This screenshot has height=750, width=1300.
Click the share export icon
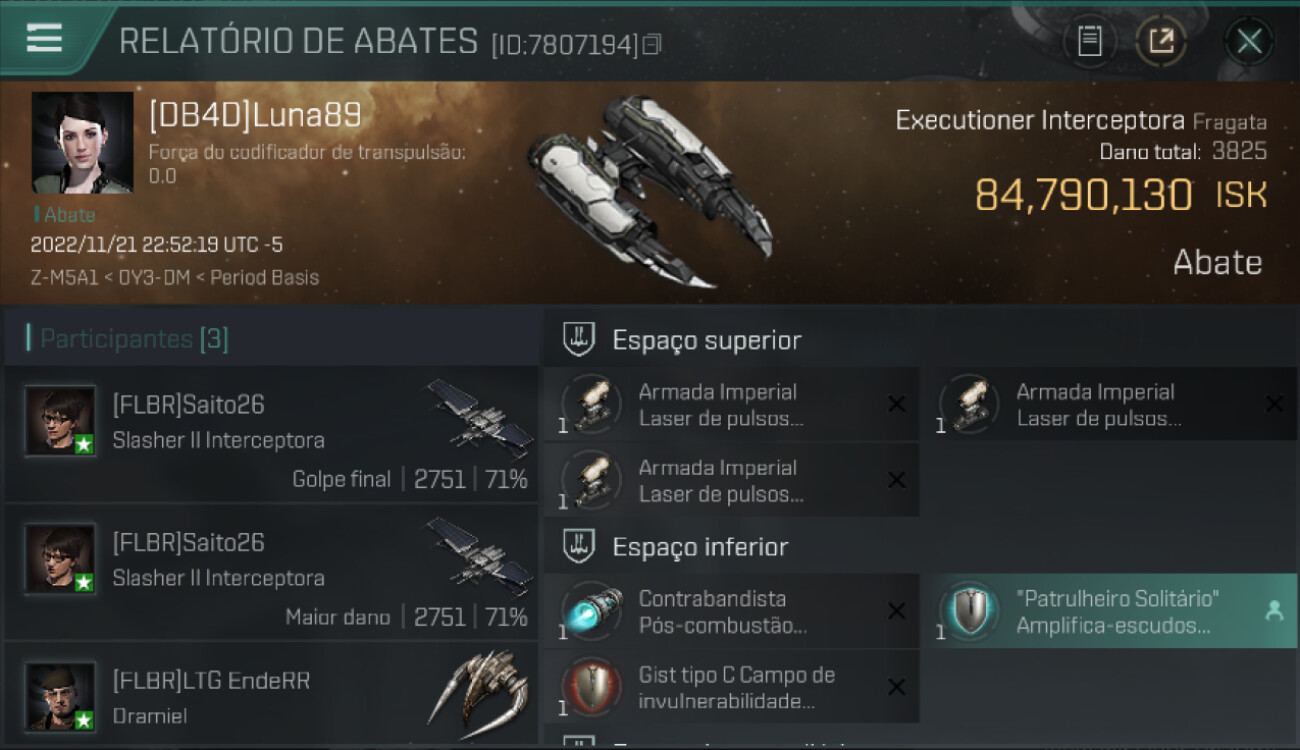[x=1161, y=41]
